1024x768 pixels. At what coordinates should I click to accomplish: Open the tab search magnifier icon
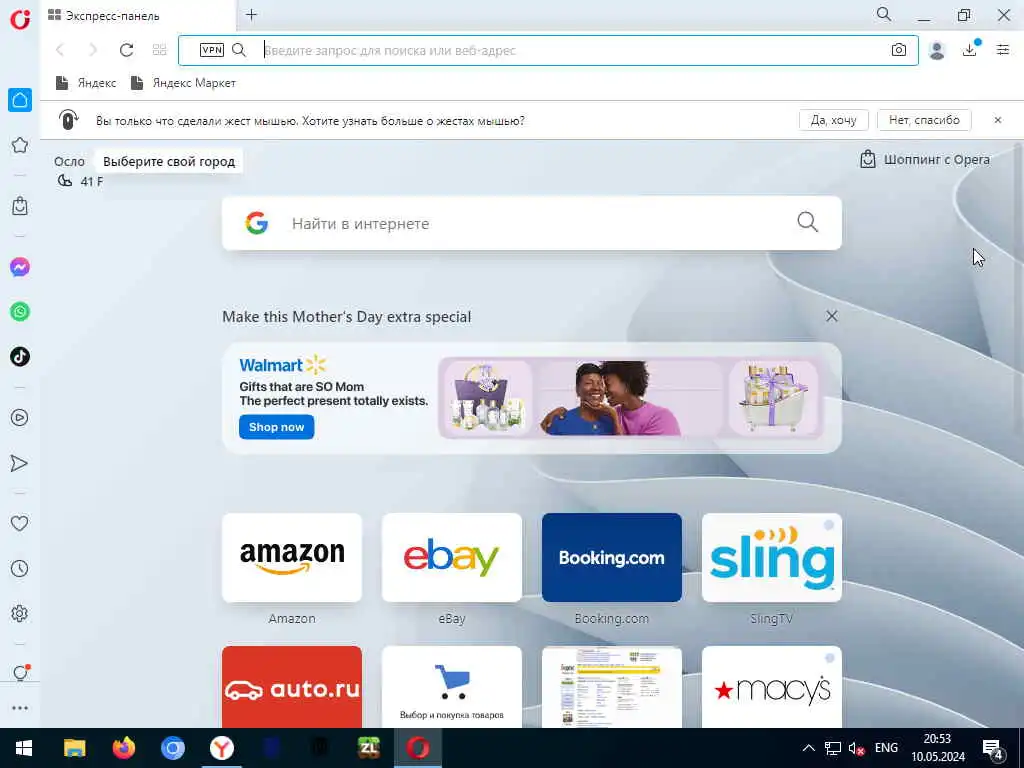pyautogui.click(x=884, y=14)
